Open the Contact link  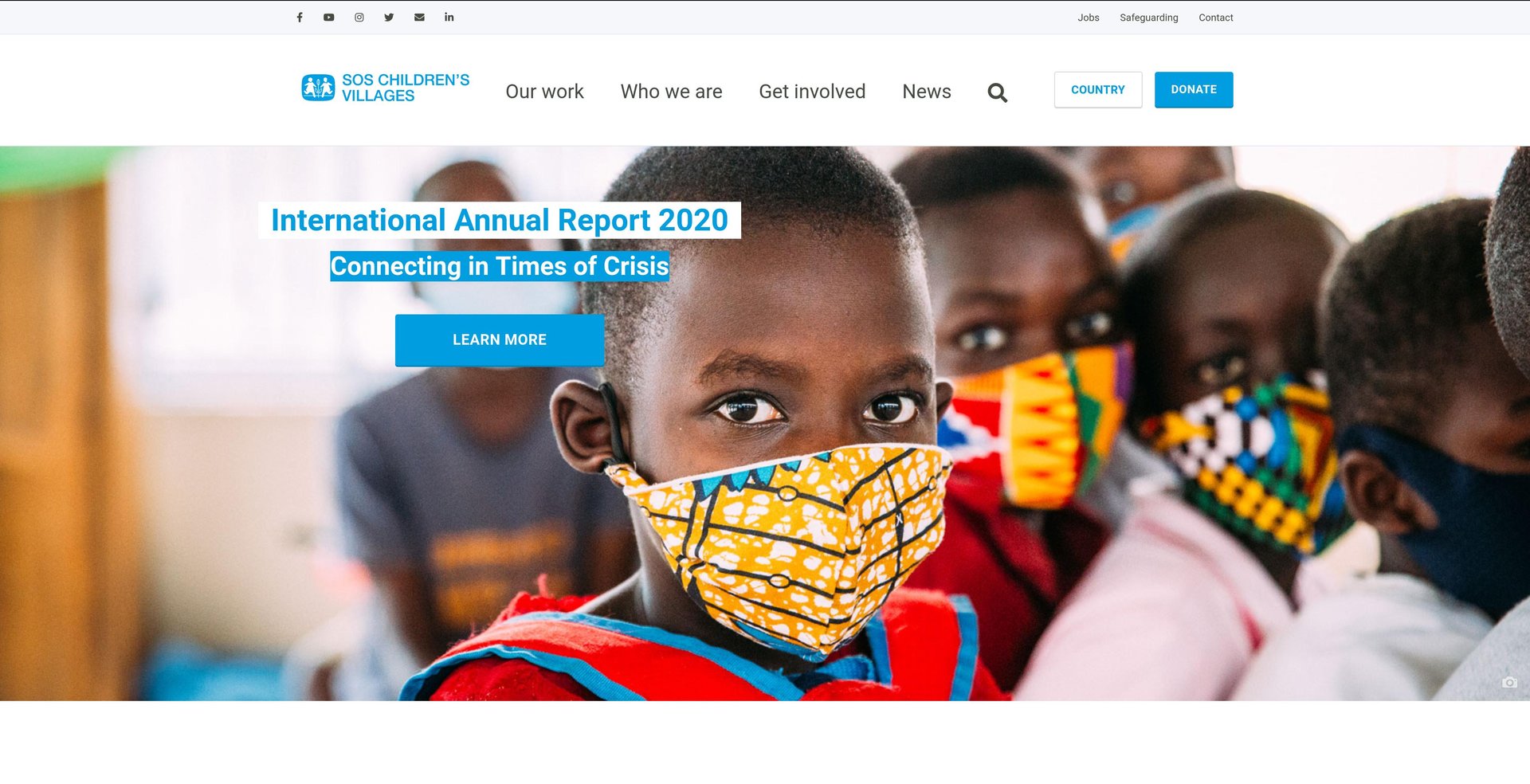(1215, 18)
